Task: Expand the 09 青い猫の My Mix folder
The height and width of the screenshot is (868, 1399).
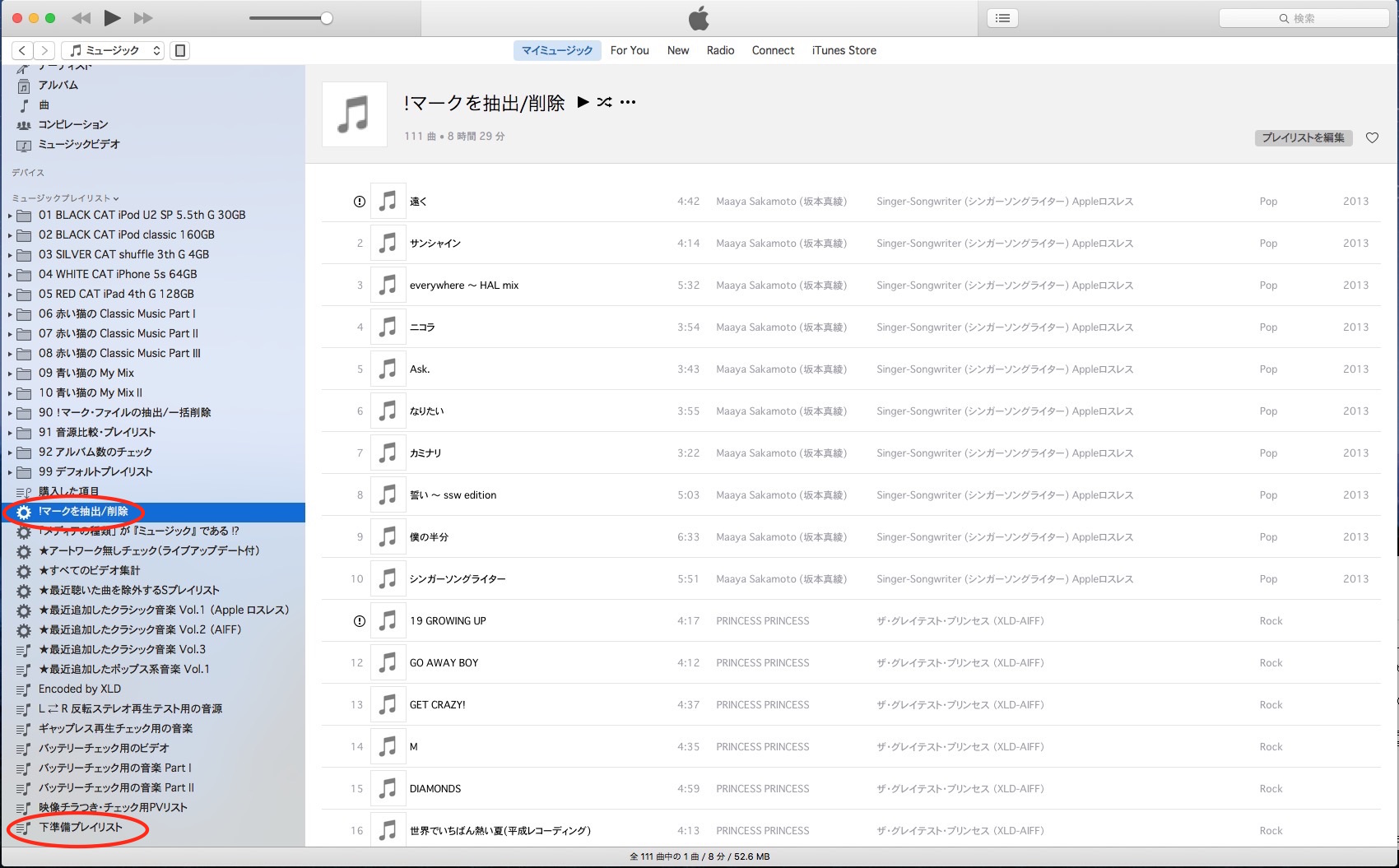Action: pos(10,374)
